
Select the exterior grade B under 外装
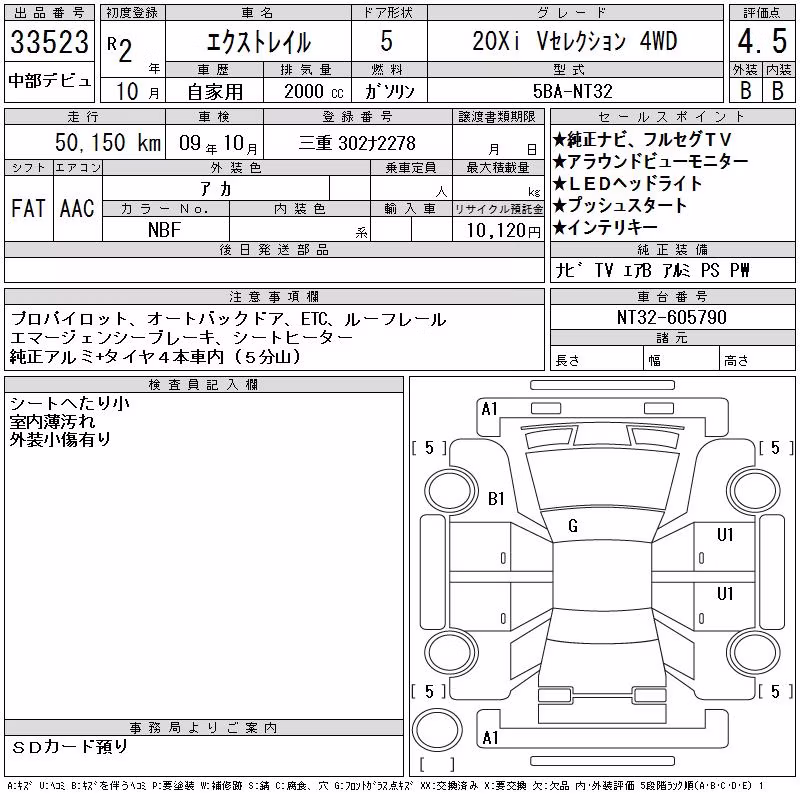tap(745, 90)
